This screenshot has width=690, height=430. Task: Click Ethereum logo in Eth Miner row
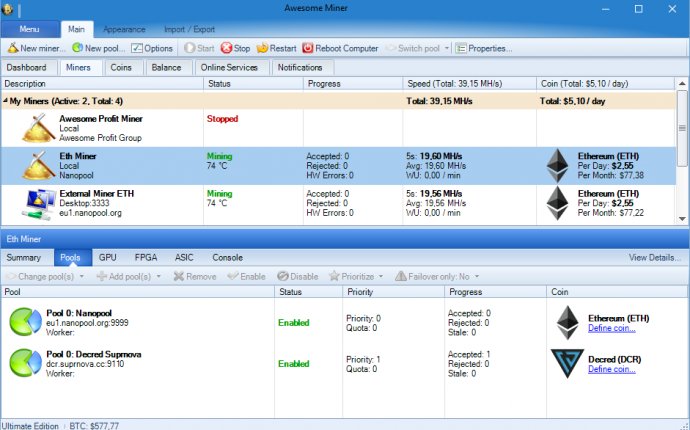[x=557, y=165]
